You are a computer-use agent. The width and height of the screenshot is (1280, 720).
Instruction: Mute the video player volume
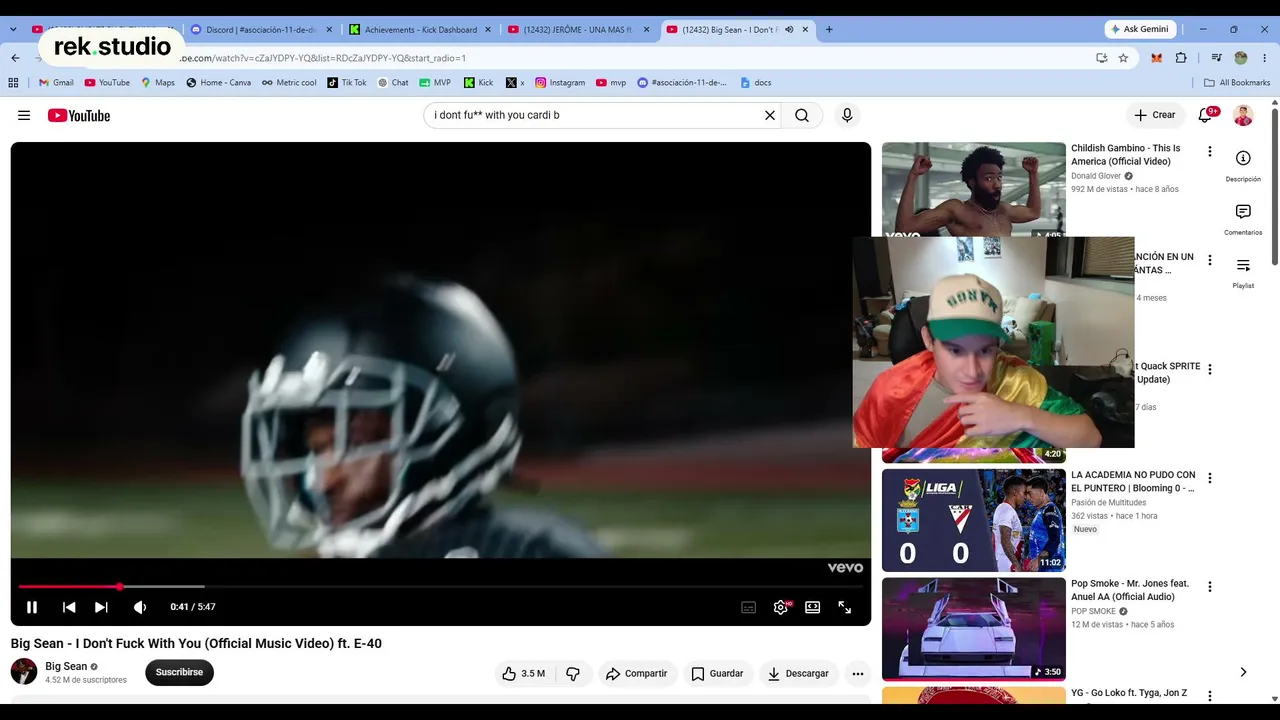(x=140, y=607)
